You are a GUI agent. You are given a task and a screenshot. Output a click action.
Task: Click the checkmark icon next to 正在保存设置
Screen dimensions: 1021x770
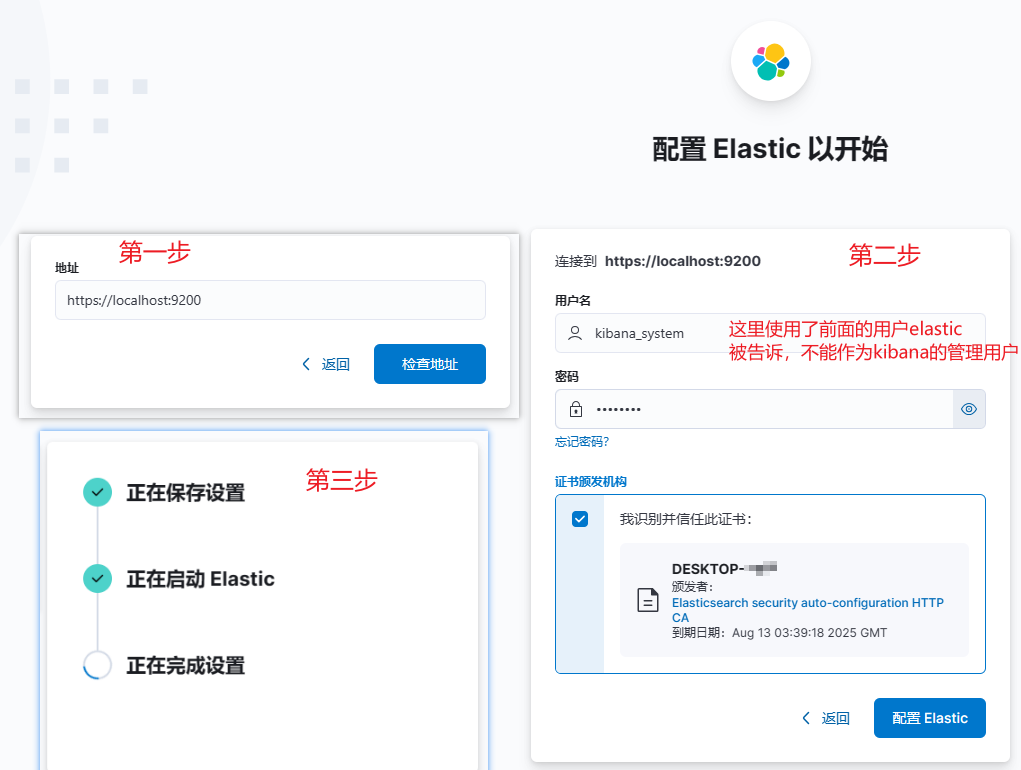click(97, 492)
